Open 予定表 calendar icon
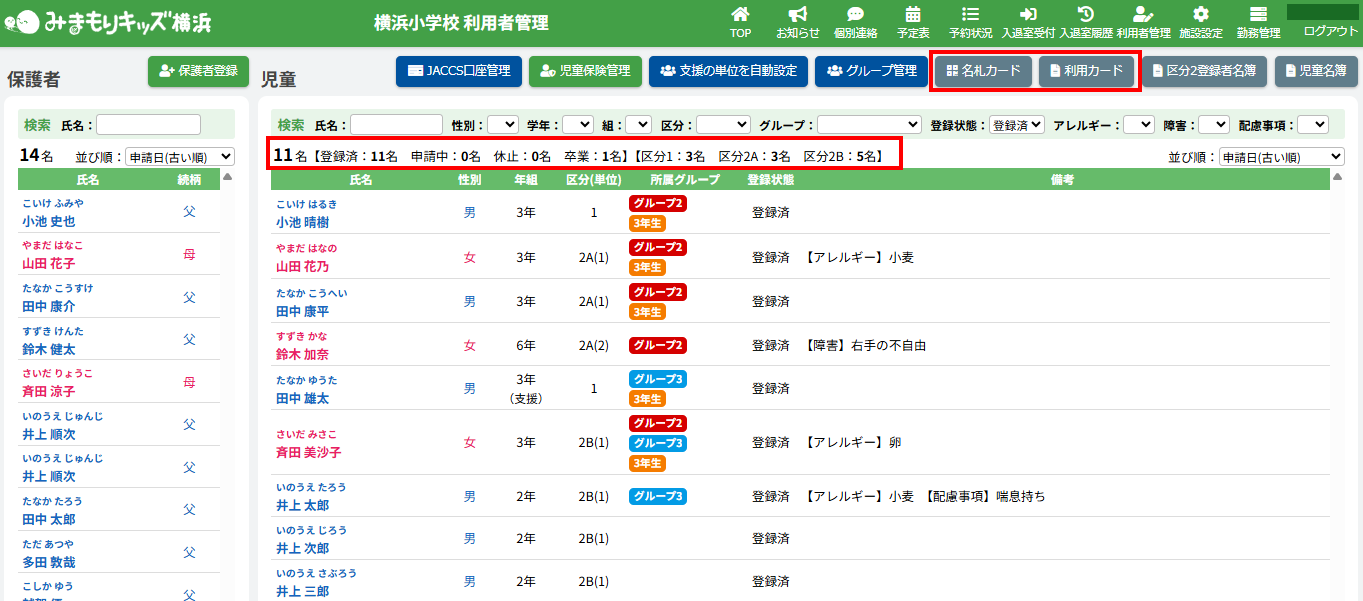 click(x=912, y=15)
